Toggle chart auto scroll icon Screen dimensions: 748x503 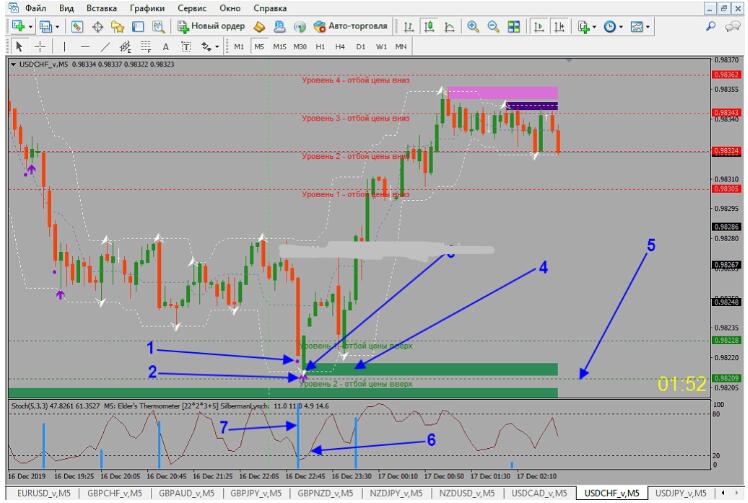(x=539, y=27)
